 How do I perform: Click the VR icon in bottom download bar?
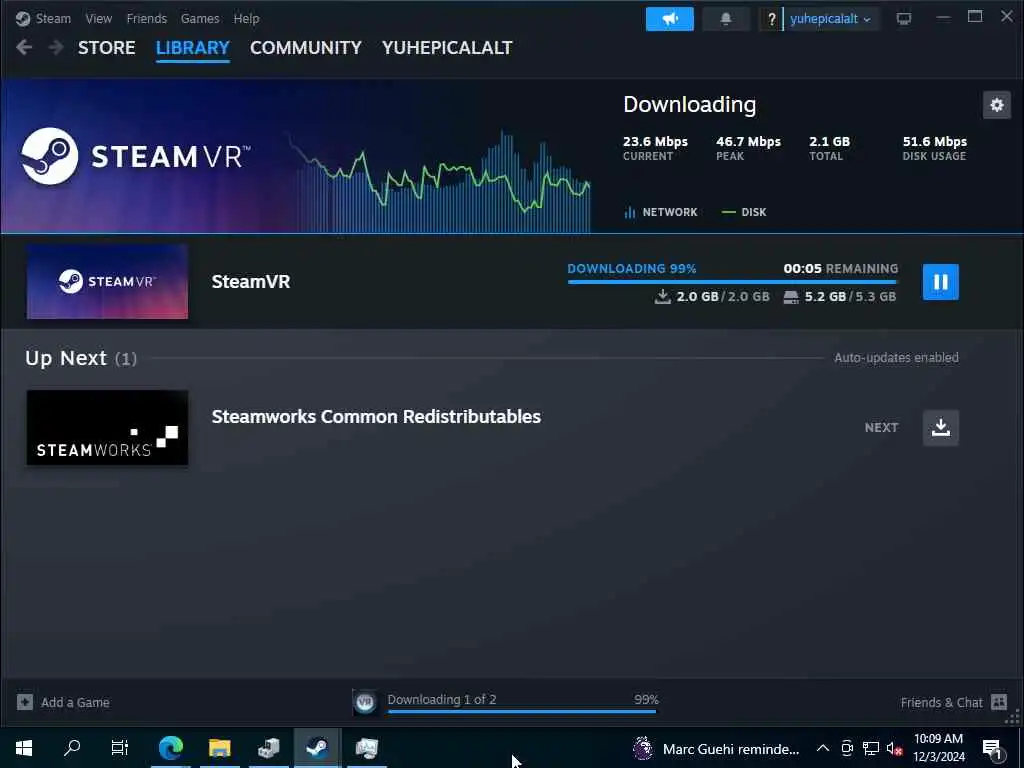365,702
